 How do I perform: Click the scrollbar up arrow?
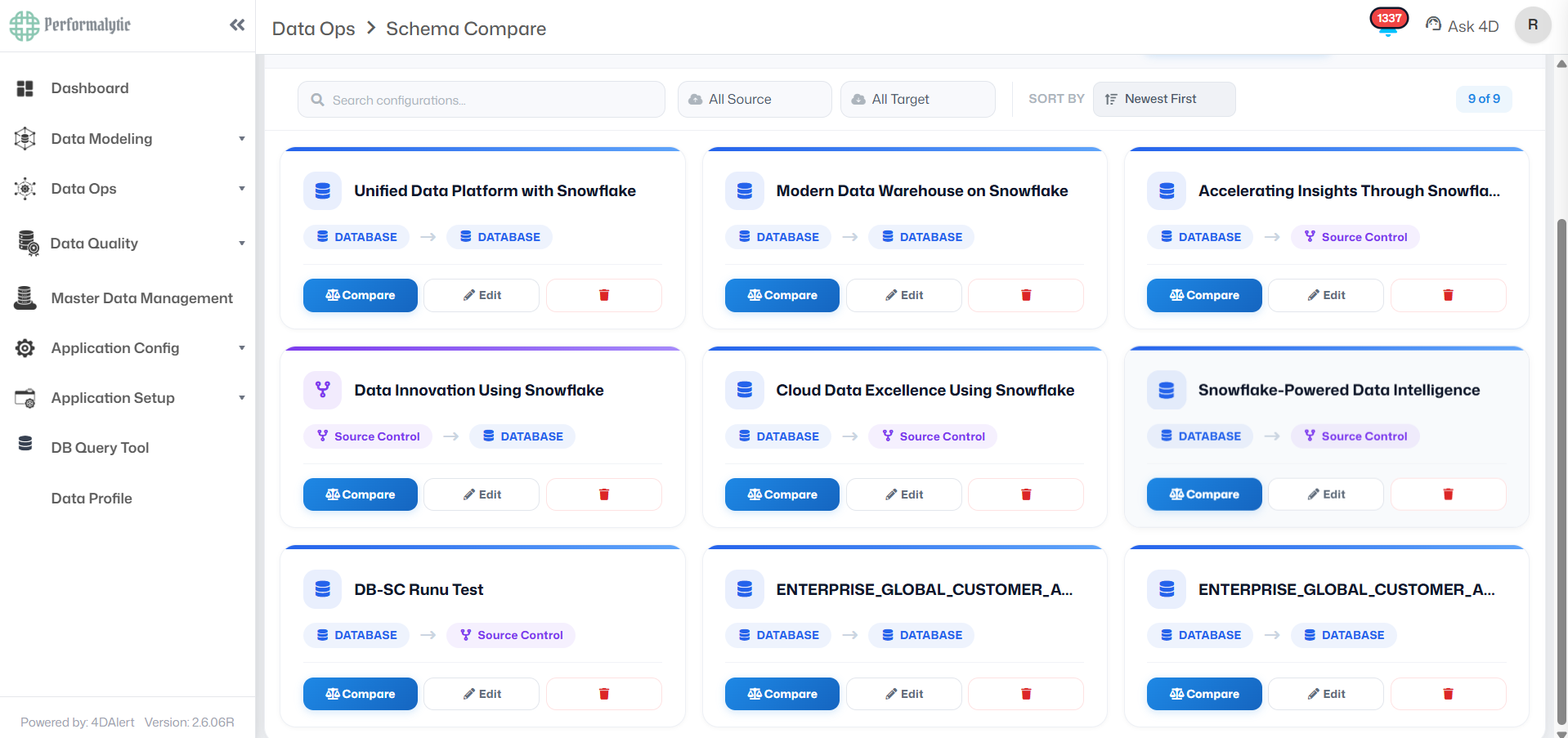[1561, 64]
